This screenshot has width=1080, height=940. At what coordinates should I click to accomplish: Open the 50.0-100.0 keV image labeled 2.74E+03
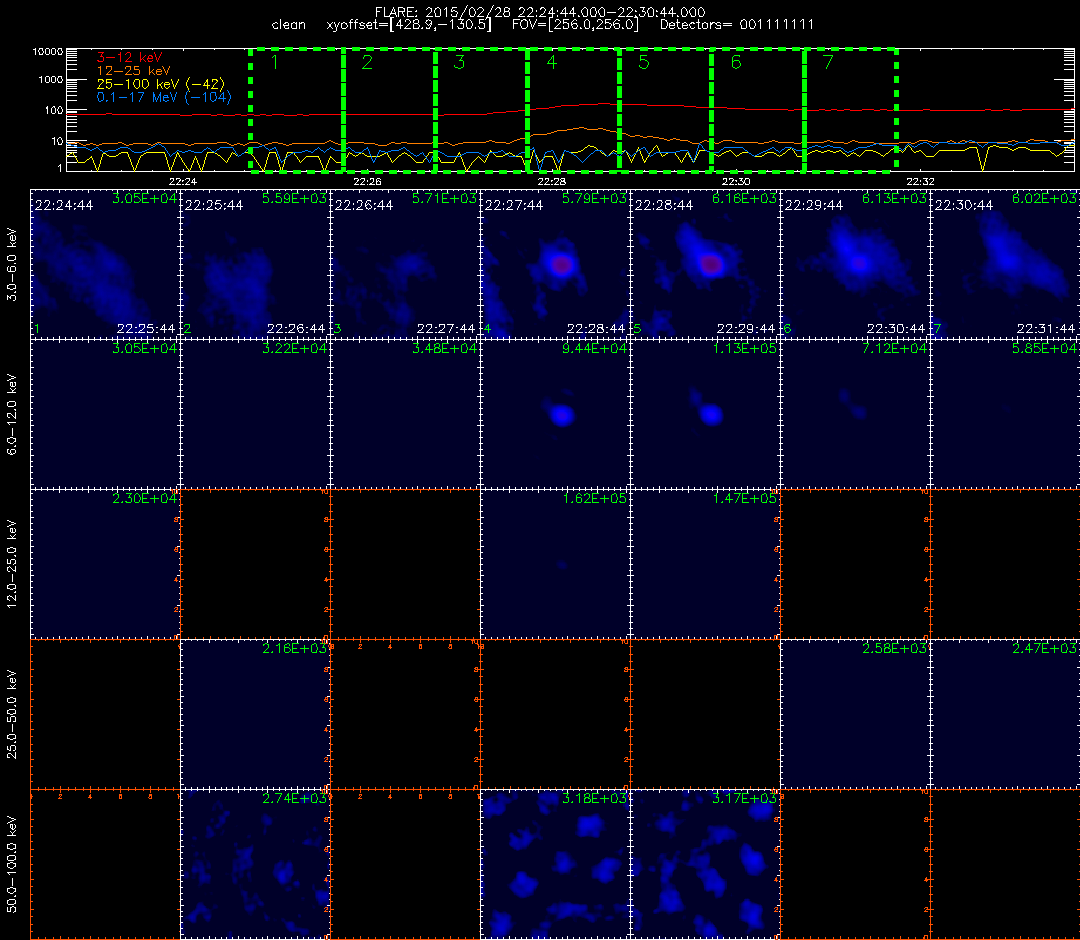(x=255, y=864)
